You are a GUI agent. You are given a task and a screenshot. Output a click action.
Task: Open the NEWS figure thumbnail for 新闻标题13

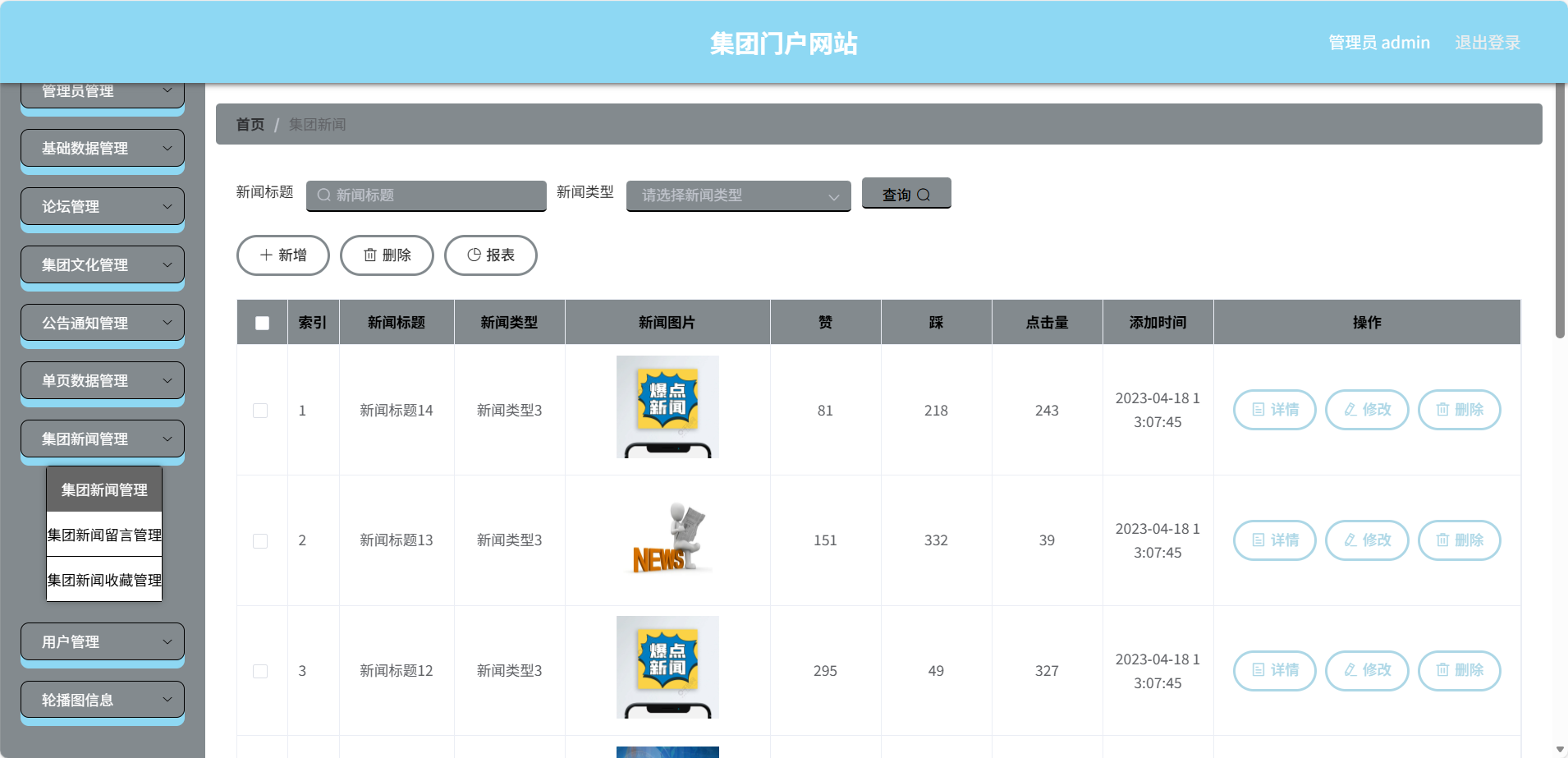point(667,537)
